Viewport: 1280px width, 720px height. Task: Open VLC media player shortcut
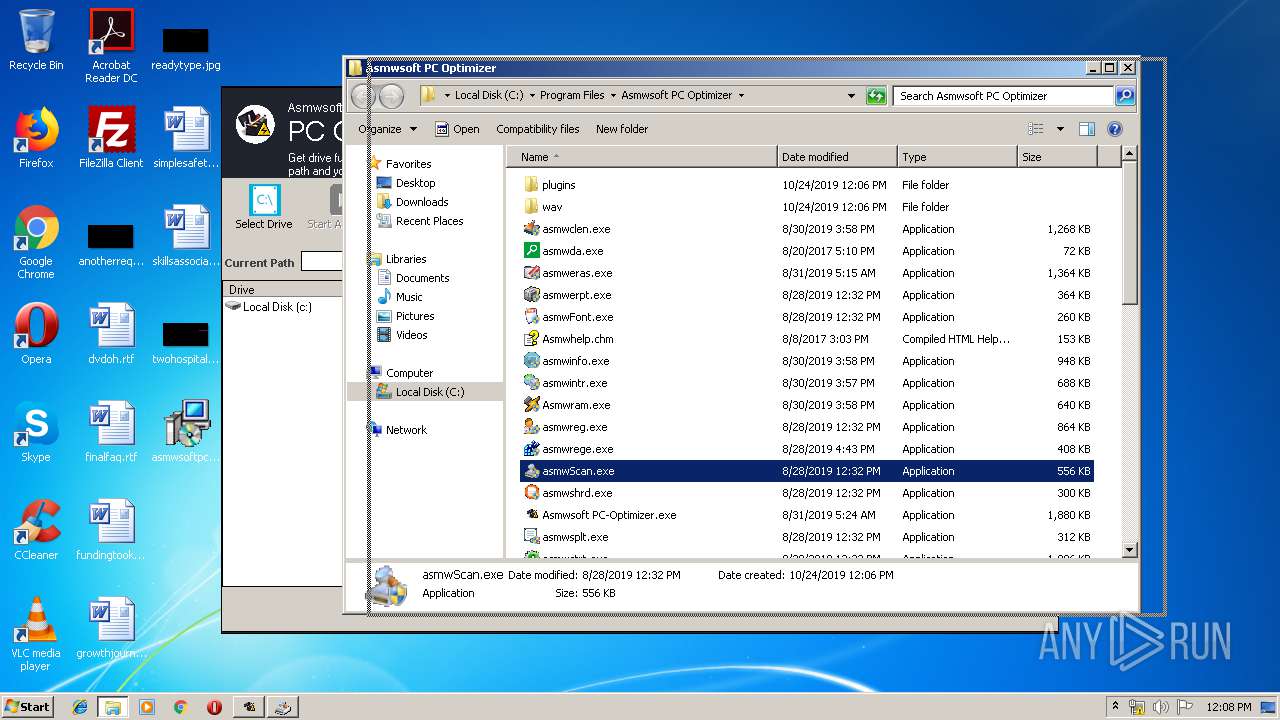click(x=36, y=634)
